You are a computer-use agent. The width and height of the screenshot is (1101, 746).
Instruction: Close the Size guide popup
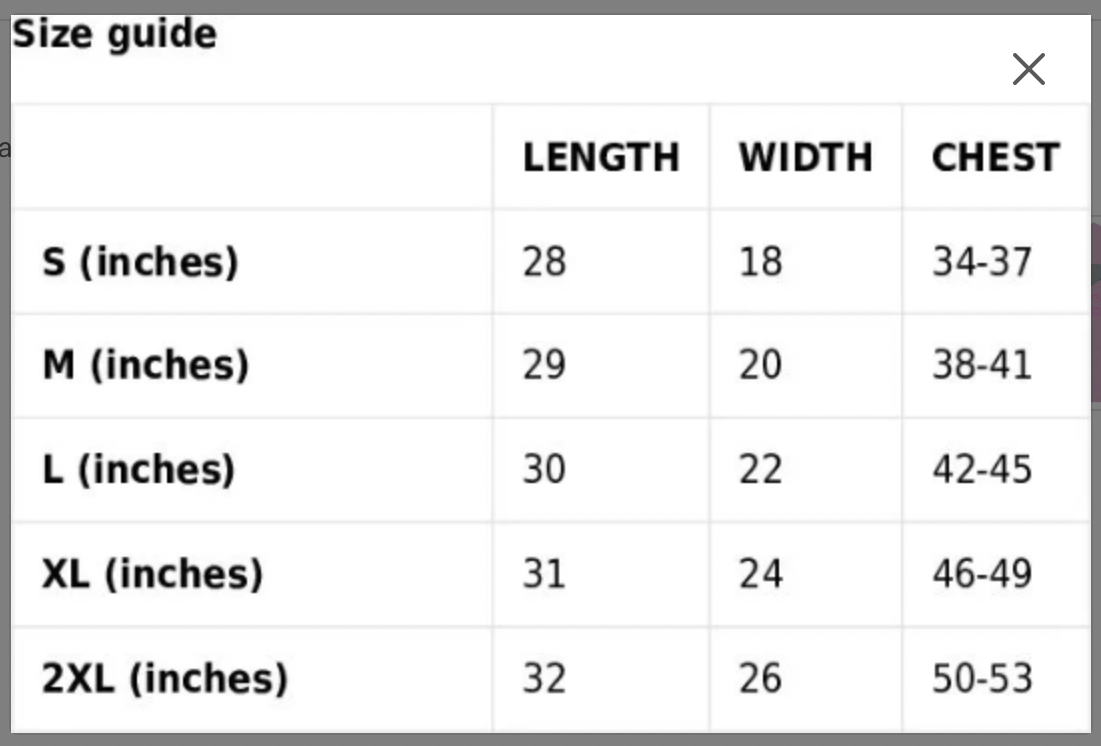1028,70
